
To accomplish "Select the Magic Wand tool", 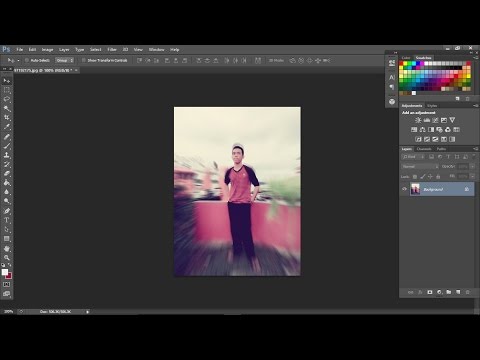I will click(x=7, y=109).
